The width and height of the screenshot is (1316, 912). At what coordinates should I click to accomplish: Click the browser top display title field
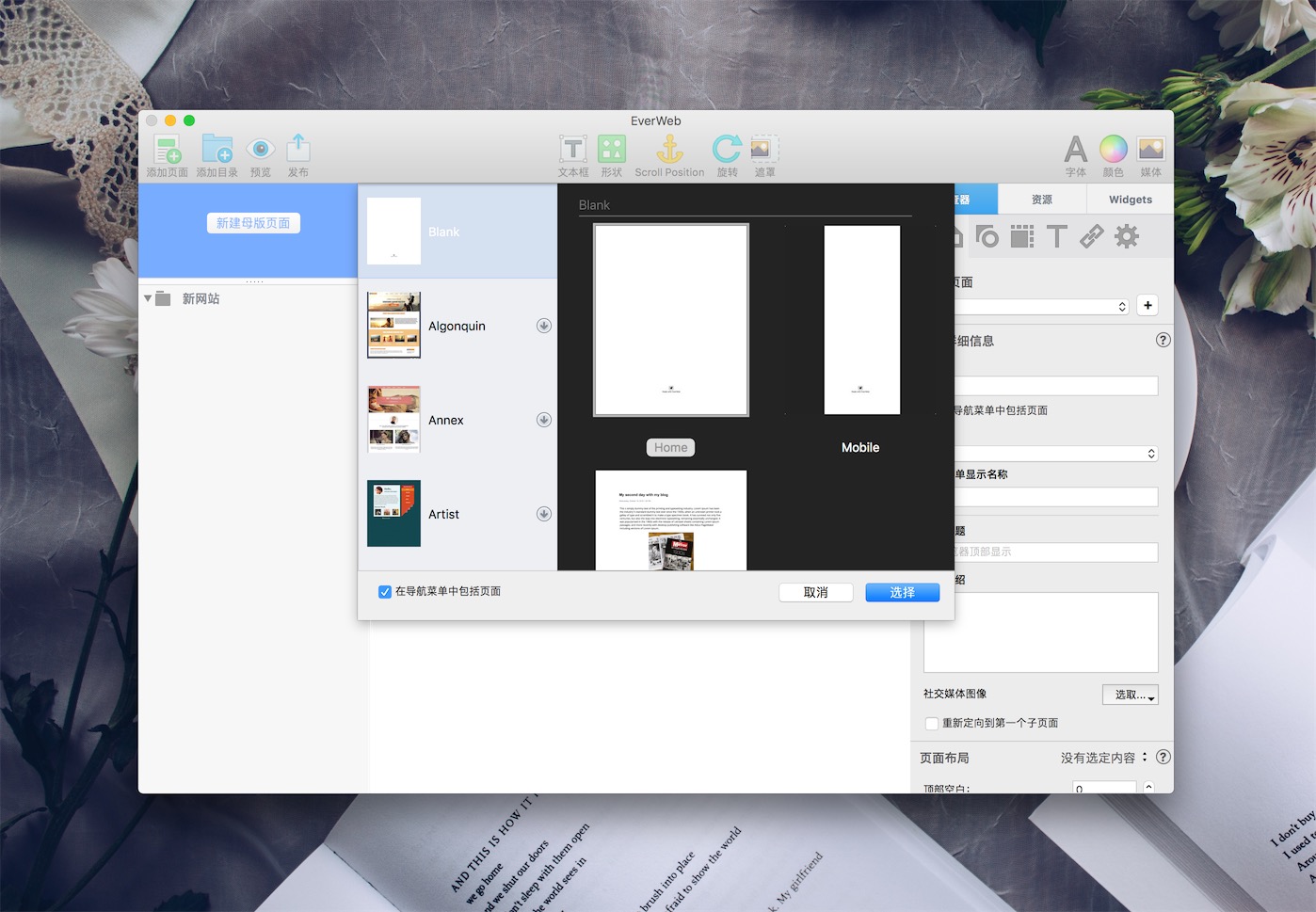point(1056,552)
